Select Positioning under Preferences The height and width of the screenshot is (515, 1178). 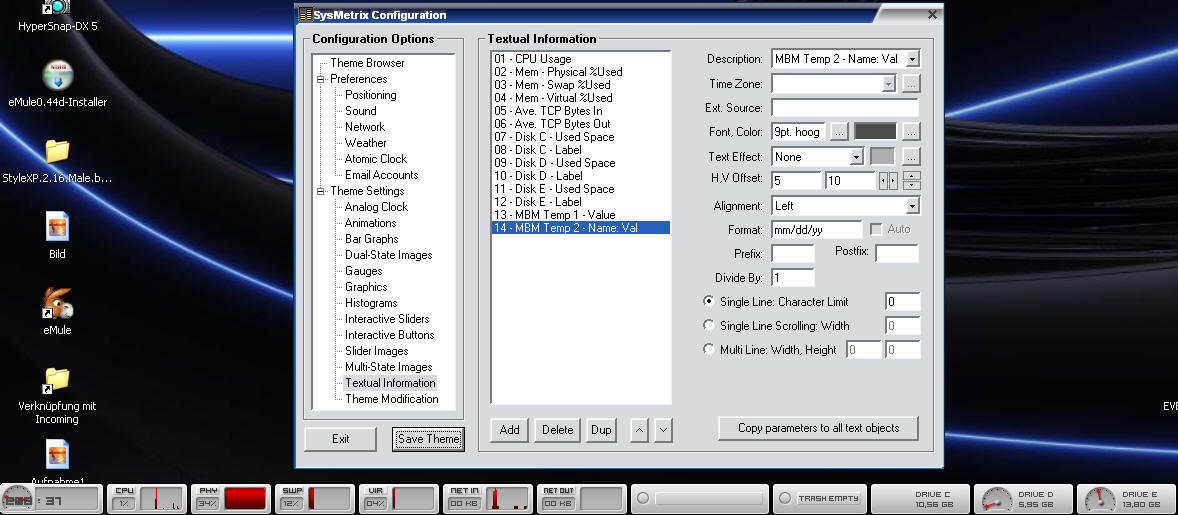click(x=370, y=95)
